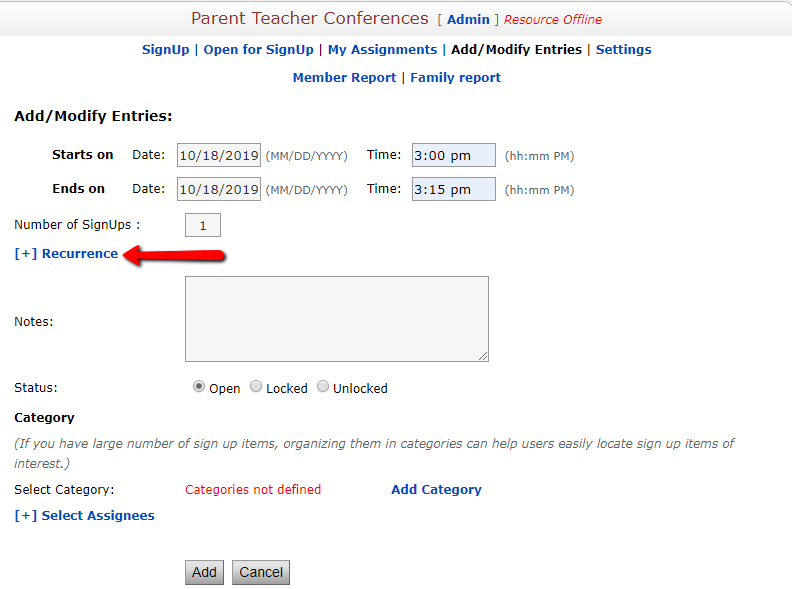The height and width of the screenshot is (589, 792).
Task: Open the Settings tab
Action: [x=623, y=50]
